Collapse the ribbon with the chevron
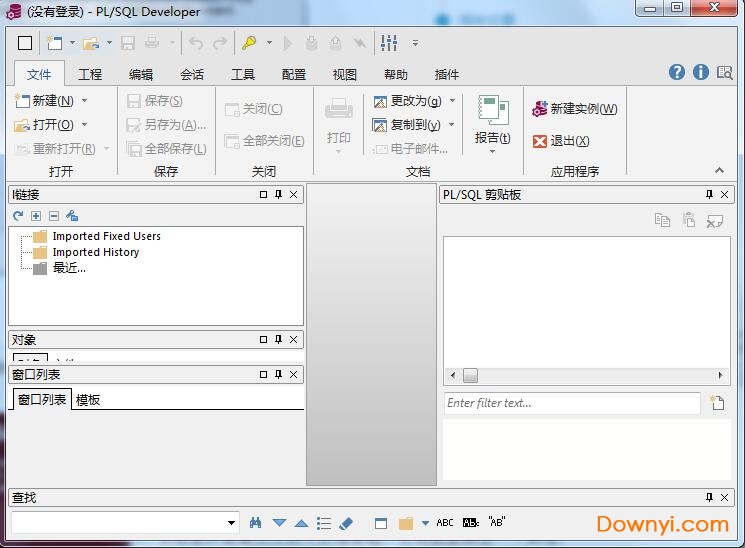The width and height of the screenshot is (745, 548). [x=718, y=171]
